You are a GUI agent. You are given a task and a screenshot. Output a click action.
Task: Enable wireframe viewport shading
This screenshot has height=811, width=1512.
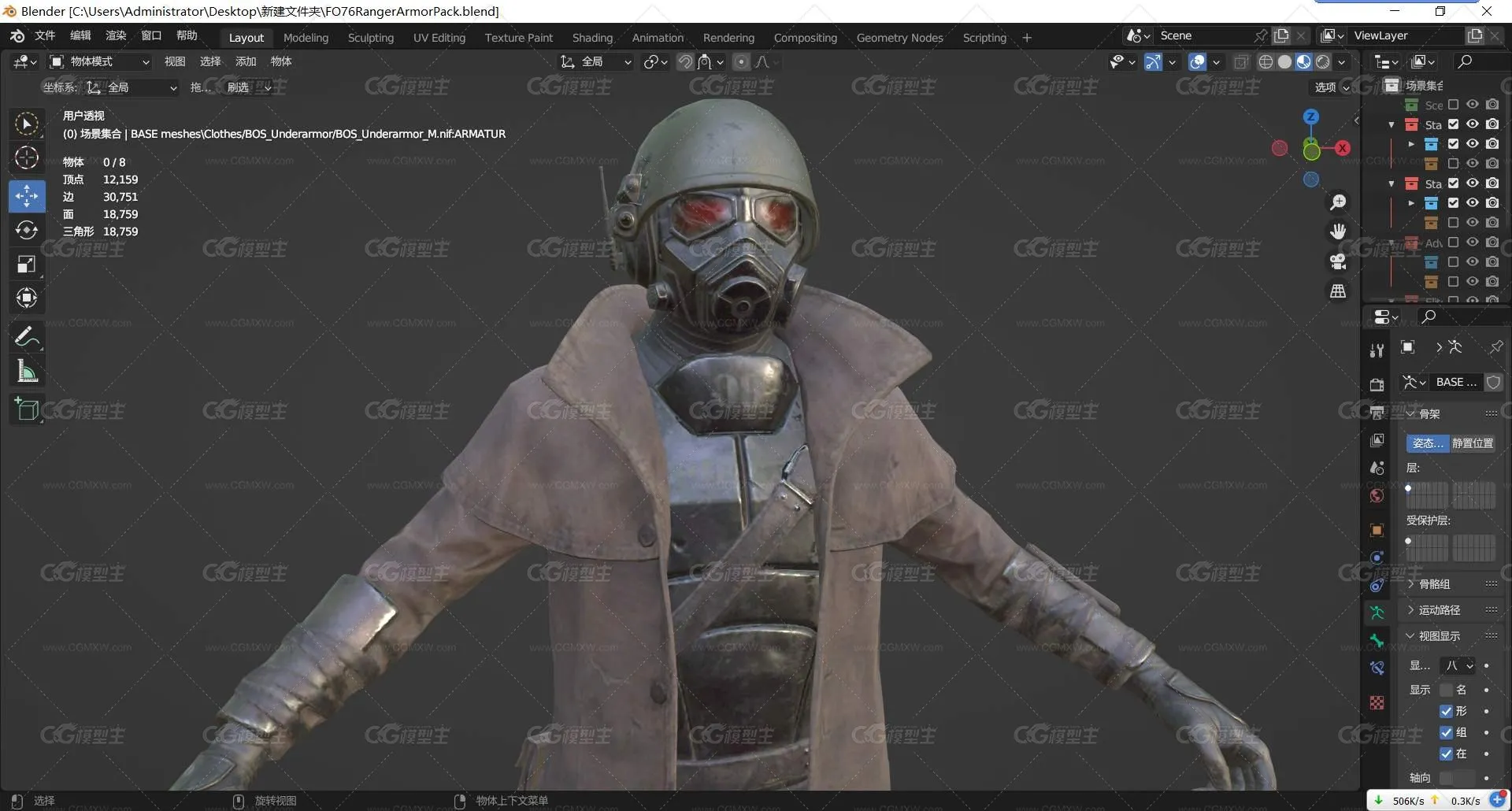coord(1266,61)
